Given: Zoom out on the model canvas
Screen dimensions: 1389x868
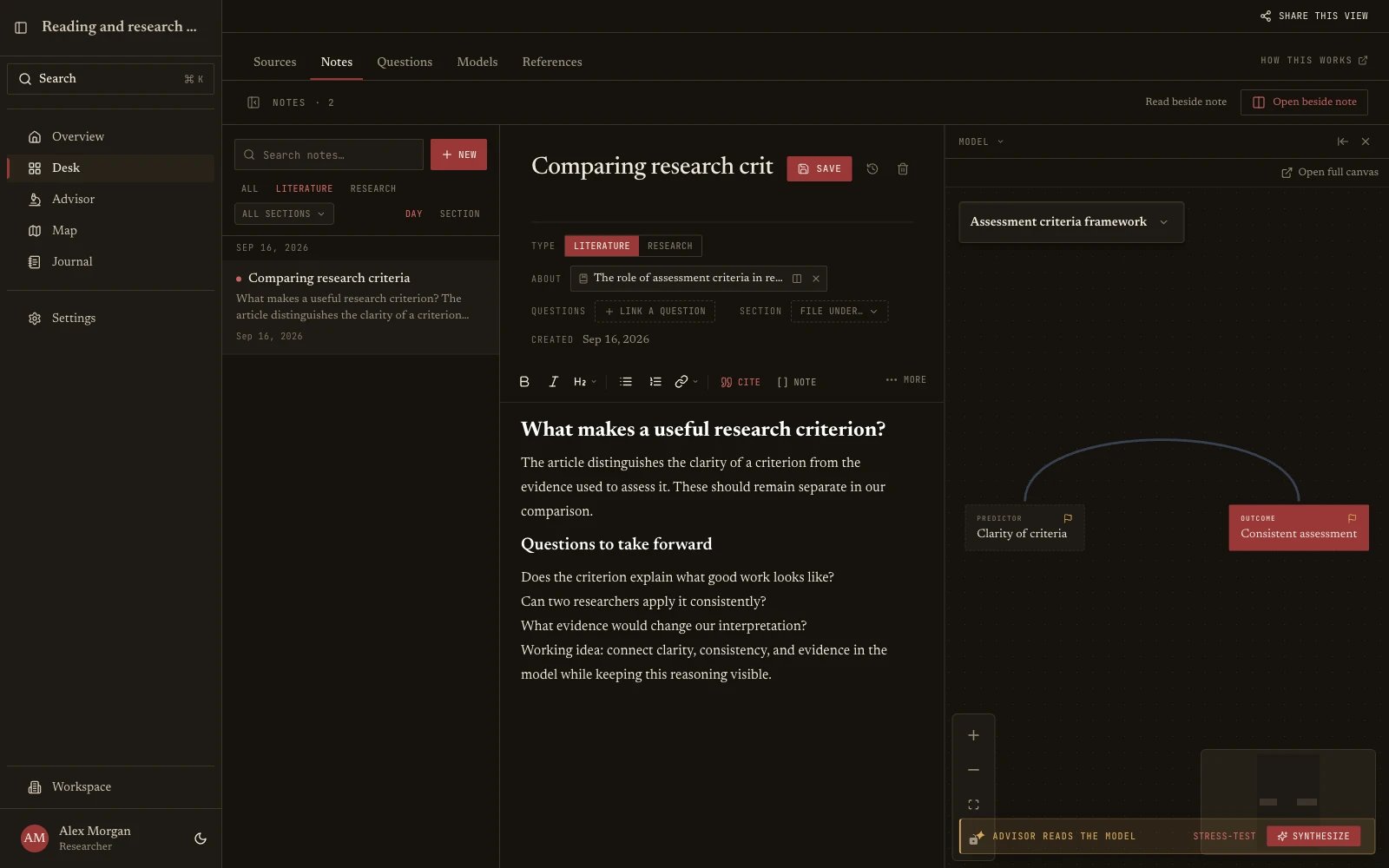Looking at the screenshot, I should coord(973,770).
